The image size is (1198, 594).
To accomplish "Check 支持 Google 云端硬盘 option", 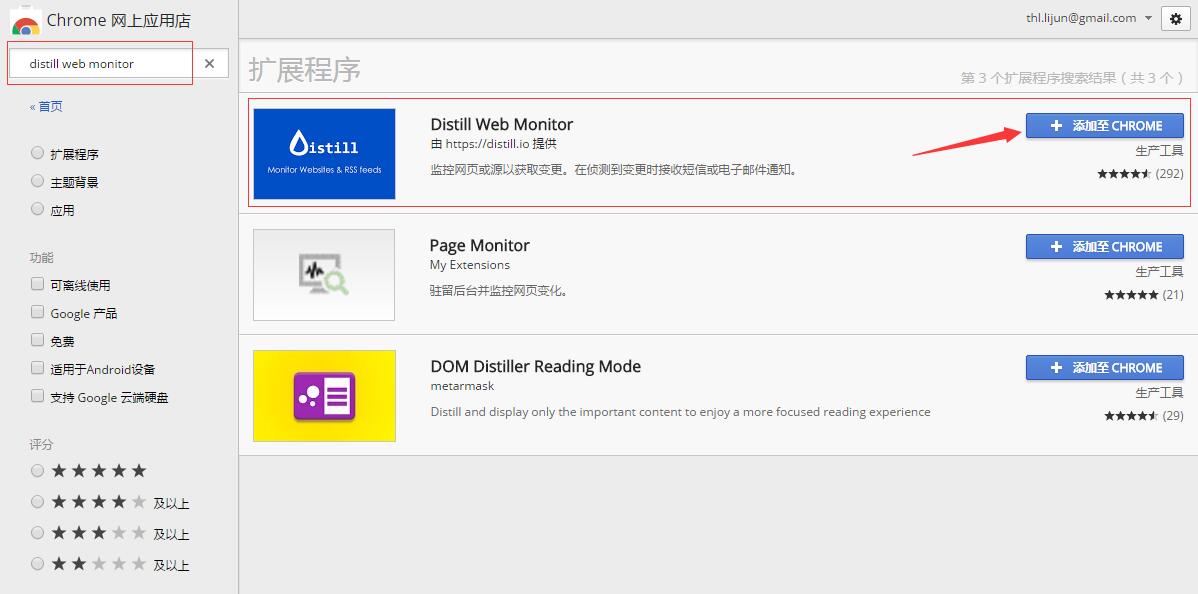I will 37,396.
